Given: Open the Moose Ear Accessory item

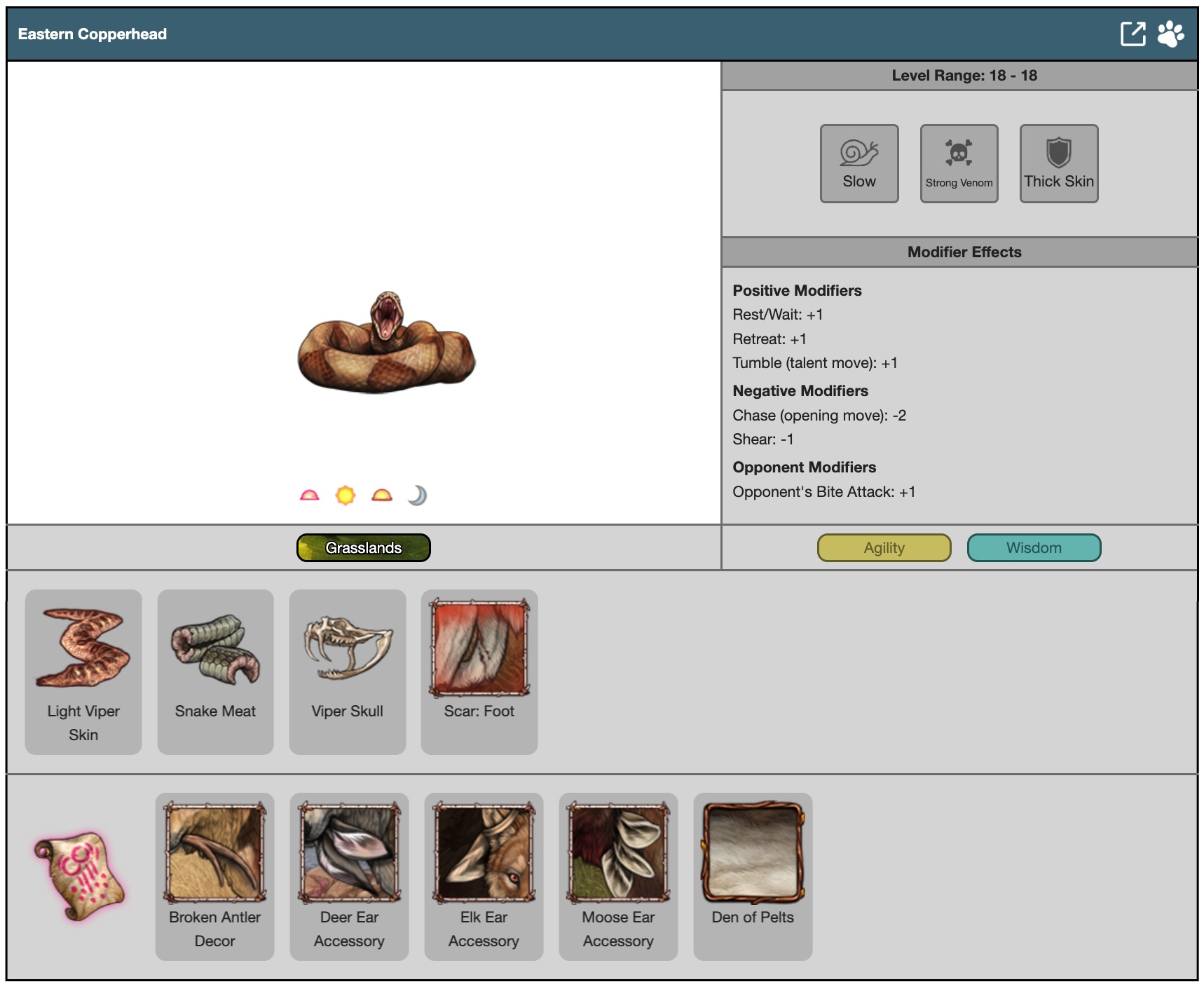Looking at the screenshot, I should (x=618, y=875).
